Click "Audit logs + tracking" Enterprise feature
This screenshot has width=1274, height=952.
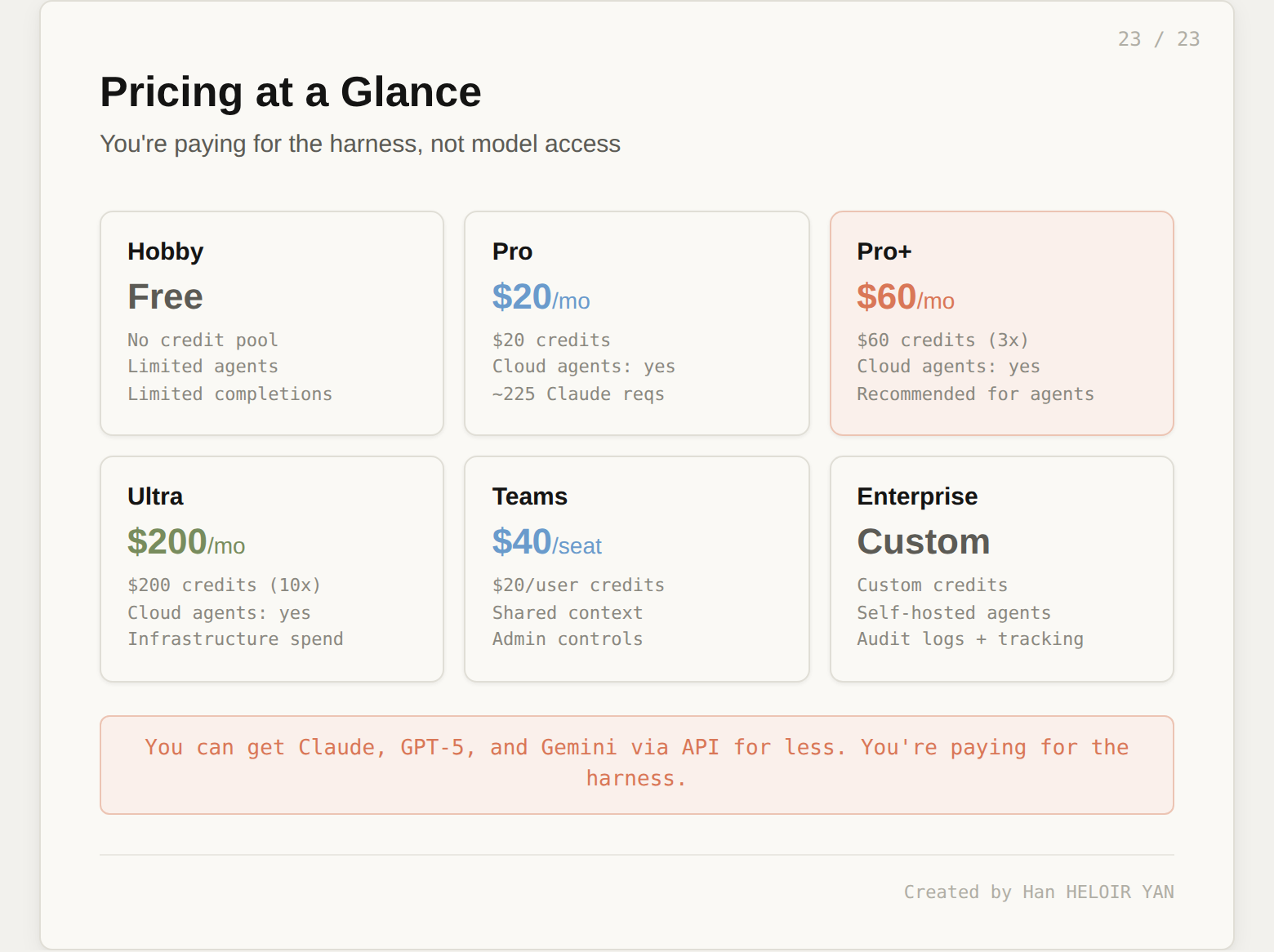[969, 638]
